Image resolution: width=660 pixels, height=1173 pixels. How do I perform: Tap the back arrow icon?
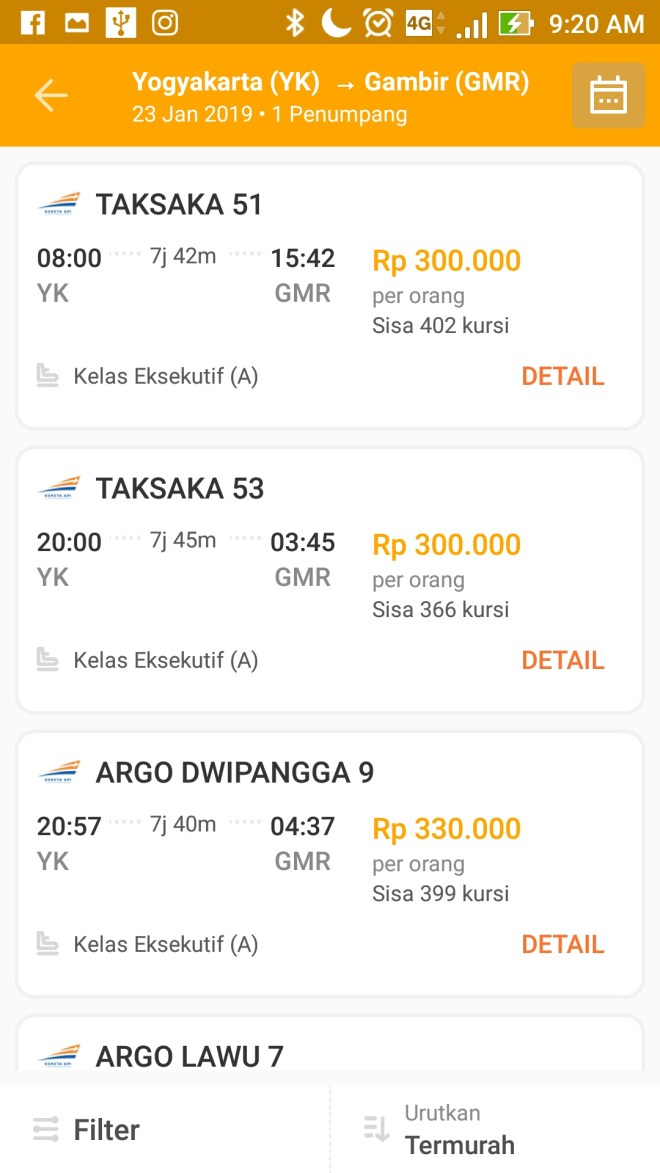(x=51, y=95)
